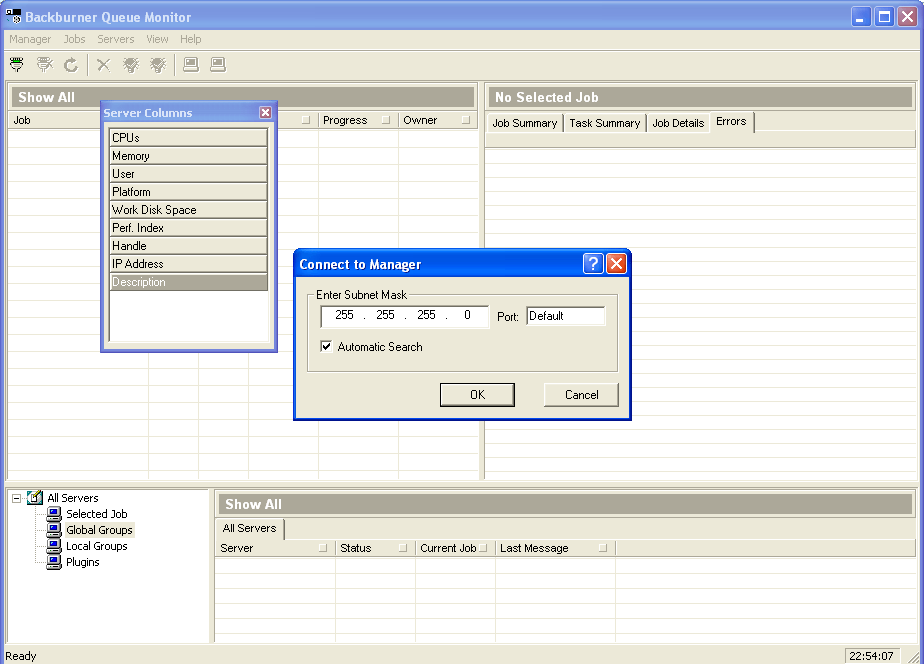924x664 pixels.
Task: Open the Servers menu
Action: 115,39
